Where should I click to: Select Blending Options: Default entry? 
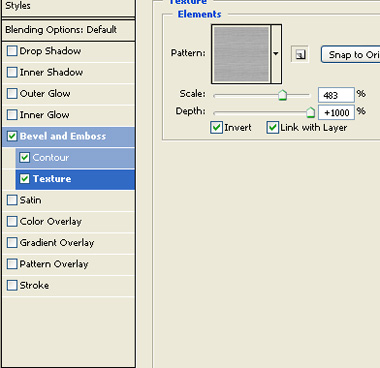tap(68, 30)
